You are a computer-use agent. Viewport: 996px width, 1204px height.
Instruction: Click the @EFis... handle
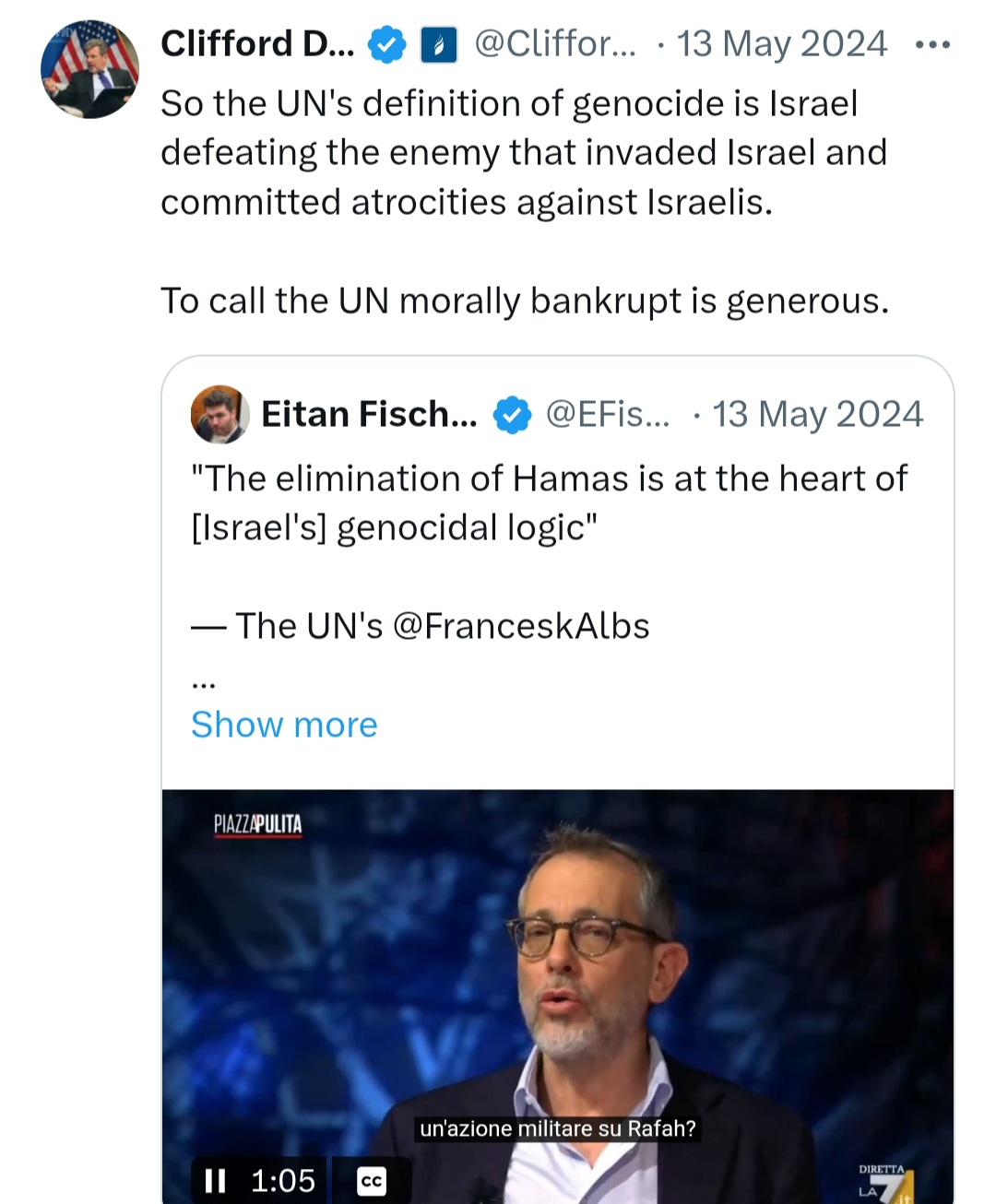[x=609, y=415]
